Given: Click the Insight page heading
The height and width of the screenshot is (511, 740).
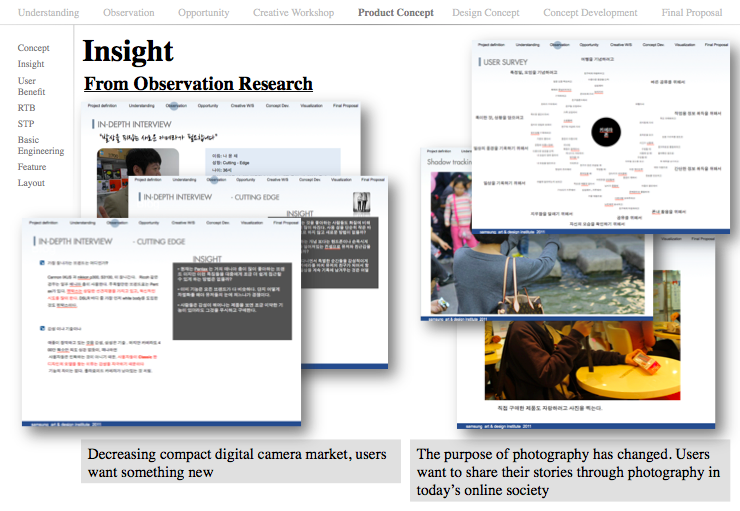Looking at the screenshot, I should tap(128, 51).
